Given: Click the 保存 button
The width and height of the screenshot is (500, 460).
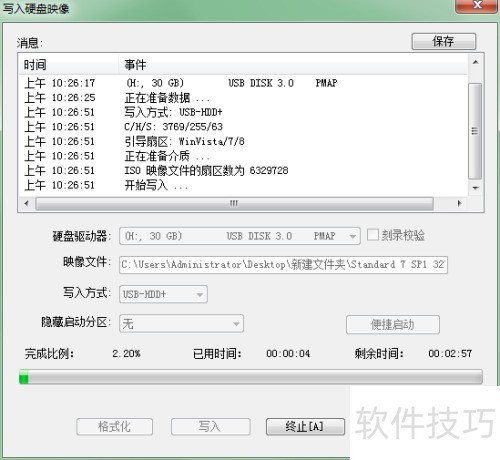Looking at the screenshot, I should tap(444, 41).
